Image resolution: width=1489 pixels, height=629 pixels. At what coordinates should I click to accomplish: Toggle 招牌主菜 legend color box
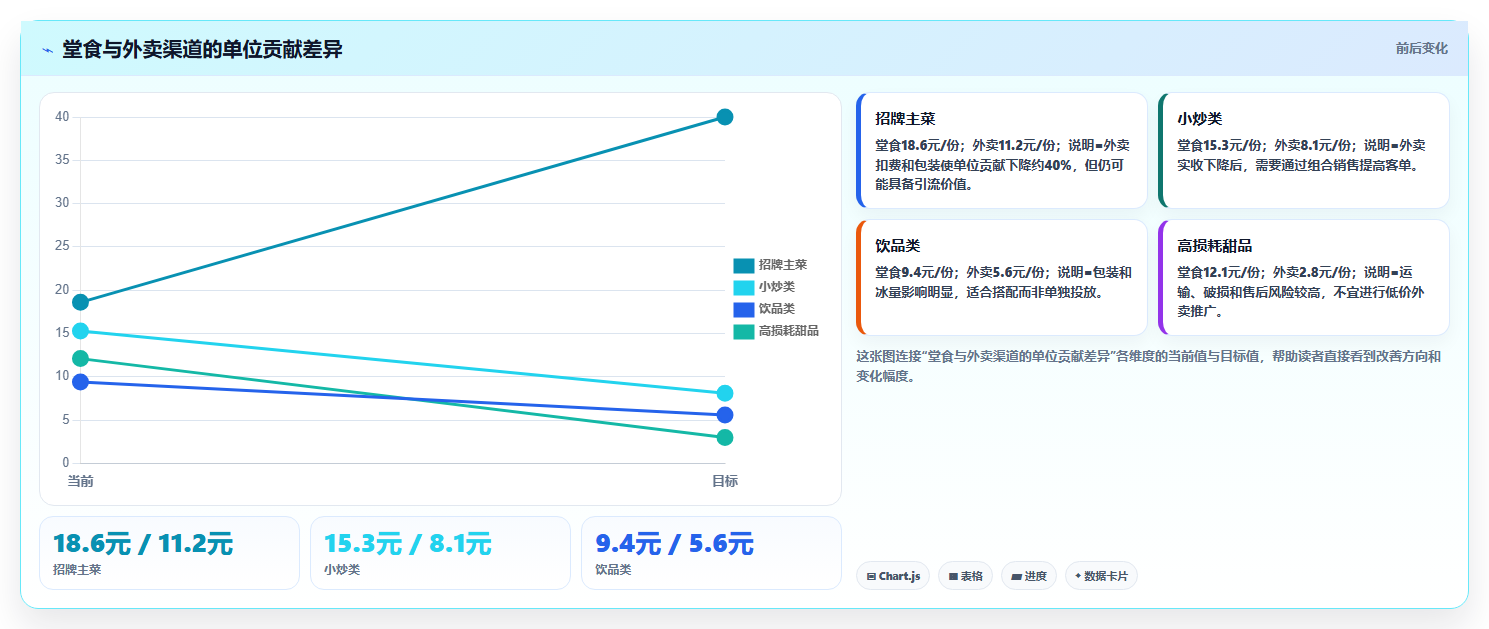point(743,265)
